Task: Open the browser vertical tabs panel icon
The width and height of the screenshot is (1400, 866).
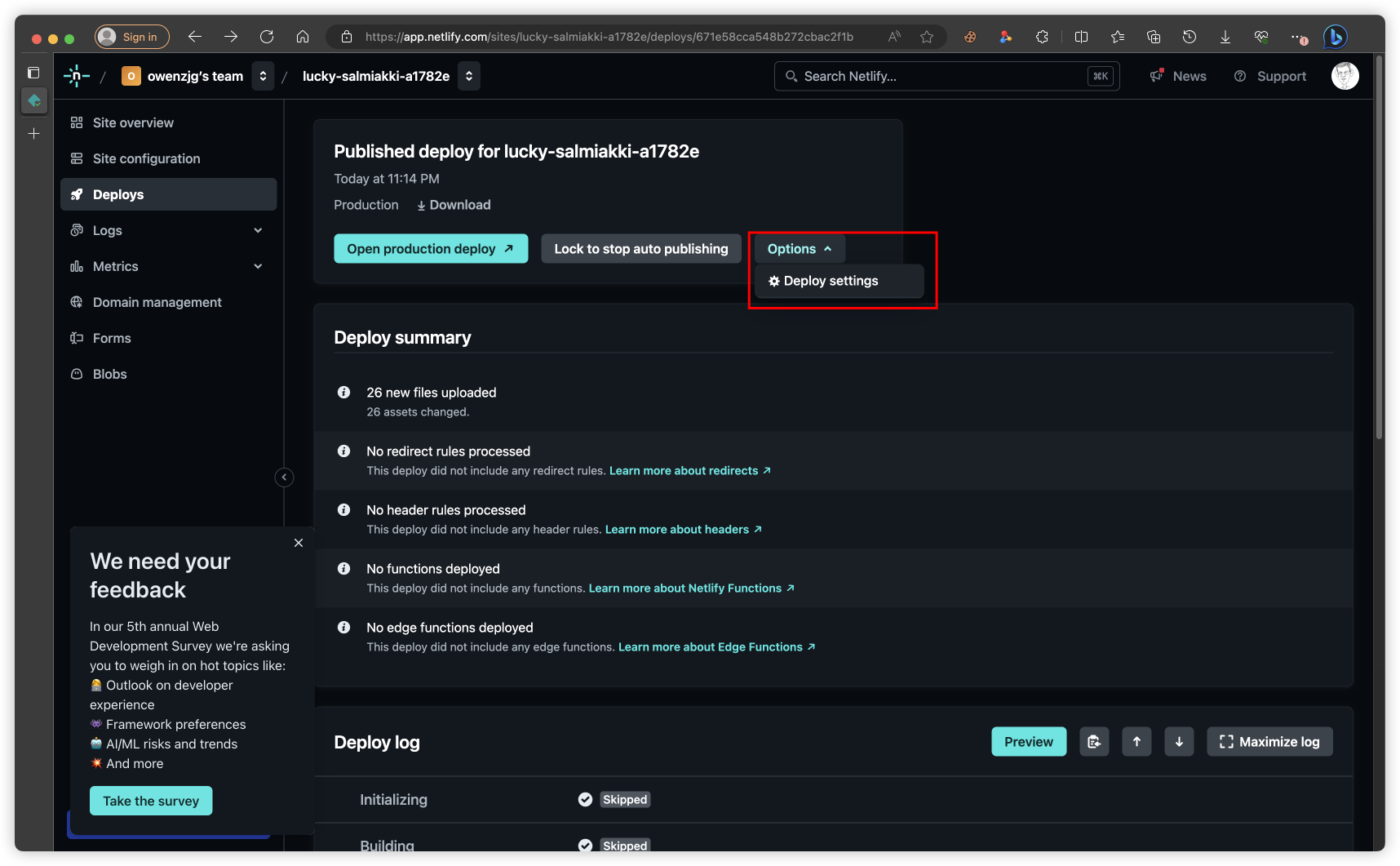Action: pos(33,73)
